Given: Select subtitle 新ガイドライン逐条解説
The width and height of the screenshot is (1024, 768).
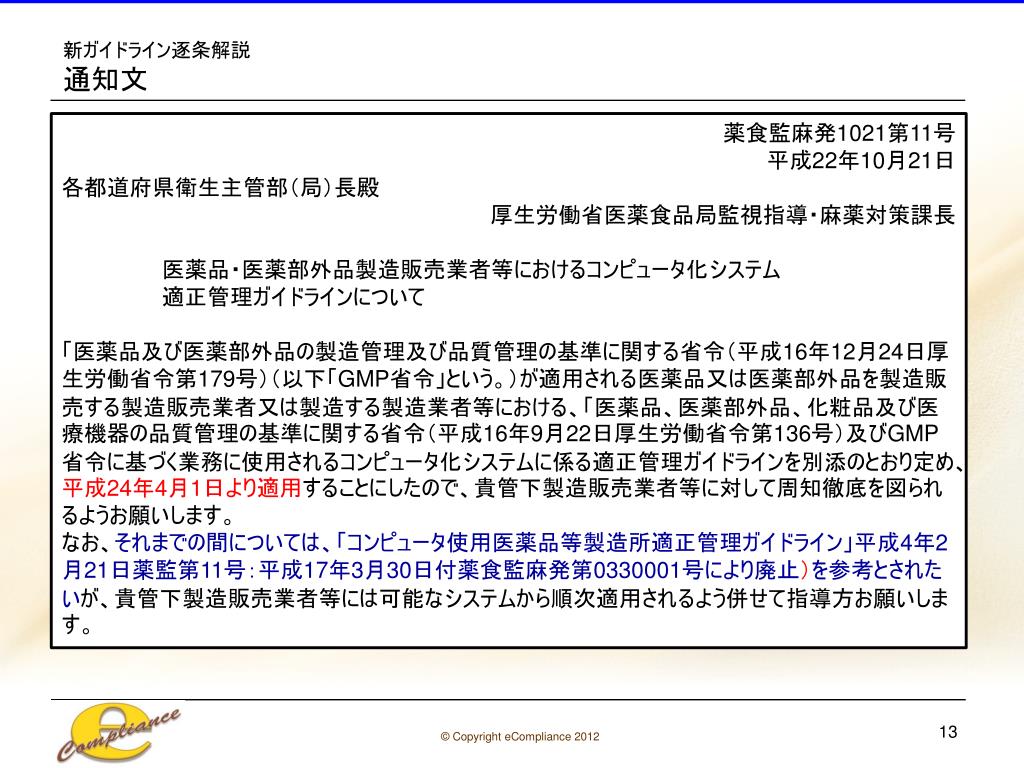Looking at the screenshot, I should (156, 50).
